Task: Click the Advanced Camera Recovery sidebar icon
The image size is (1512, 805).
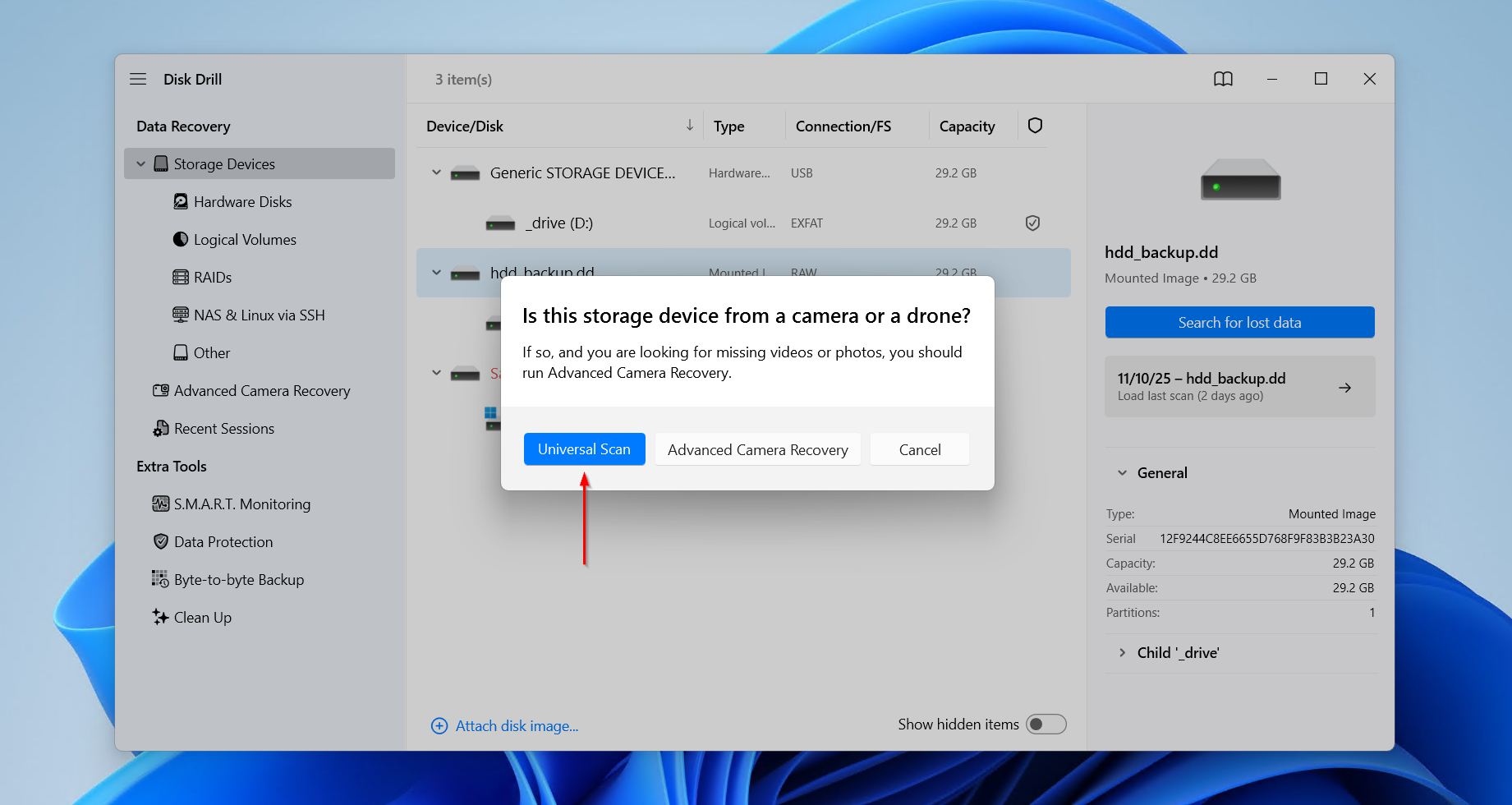Action: (159, 390)
